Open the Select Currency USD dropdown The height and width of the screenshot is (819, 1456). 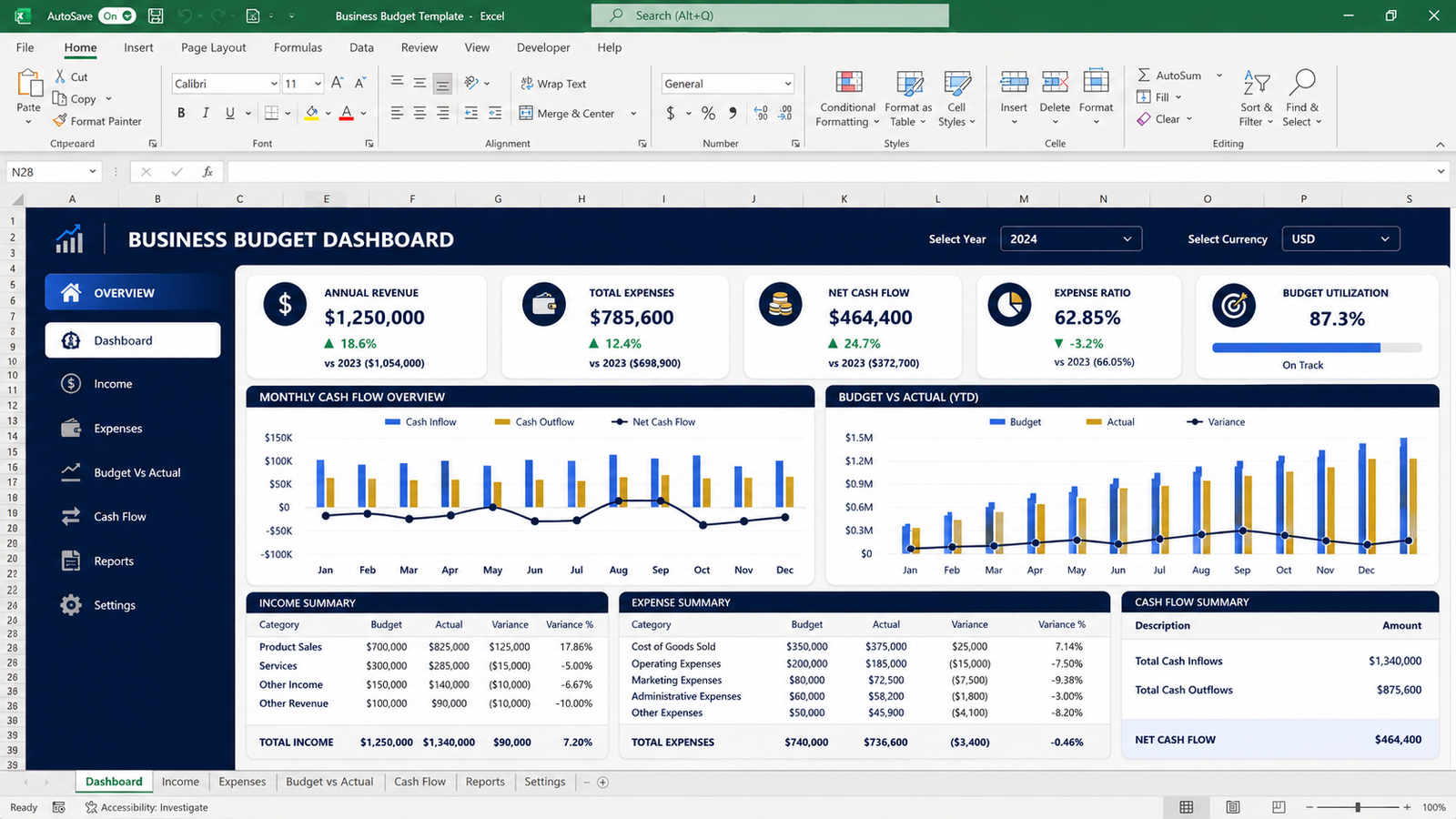coord(1340,239)
